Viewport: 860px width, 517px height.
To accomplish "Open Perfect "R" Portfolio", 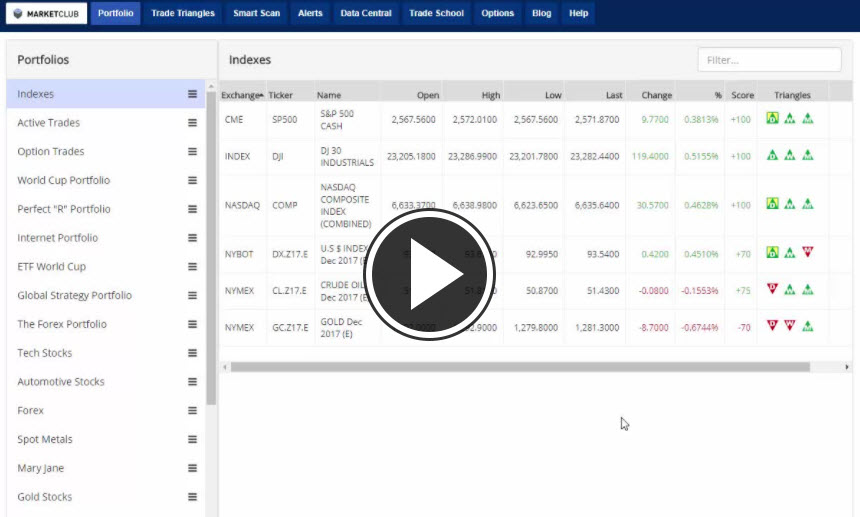I will [105, 209].
